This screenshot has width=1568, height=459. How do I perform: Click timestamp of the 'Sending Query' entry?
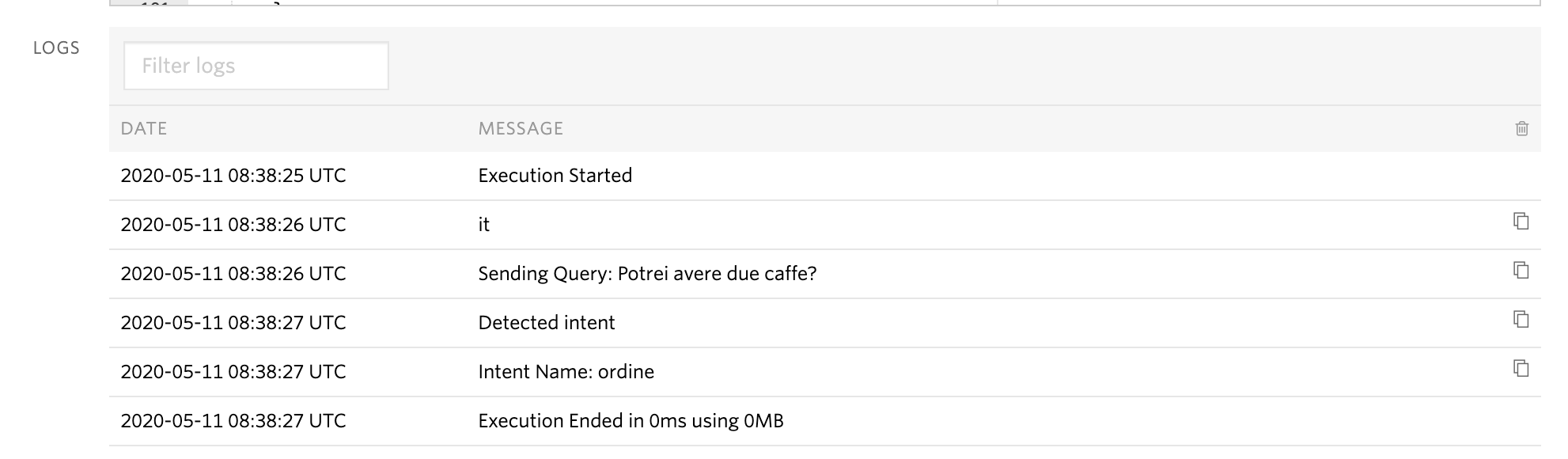233,274
